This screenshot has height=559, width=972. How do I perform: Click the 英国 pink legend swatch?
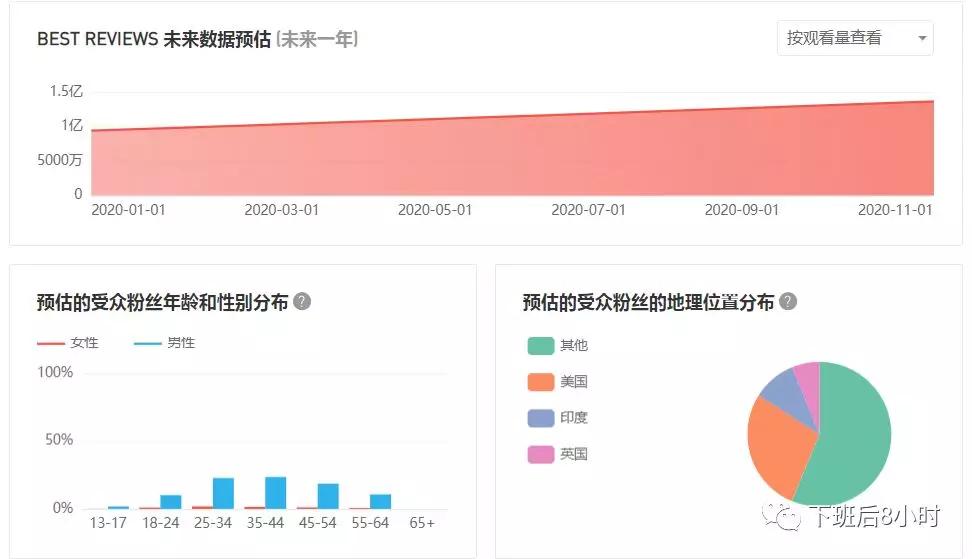pos(540,454)
